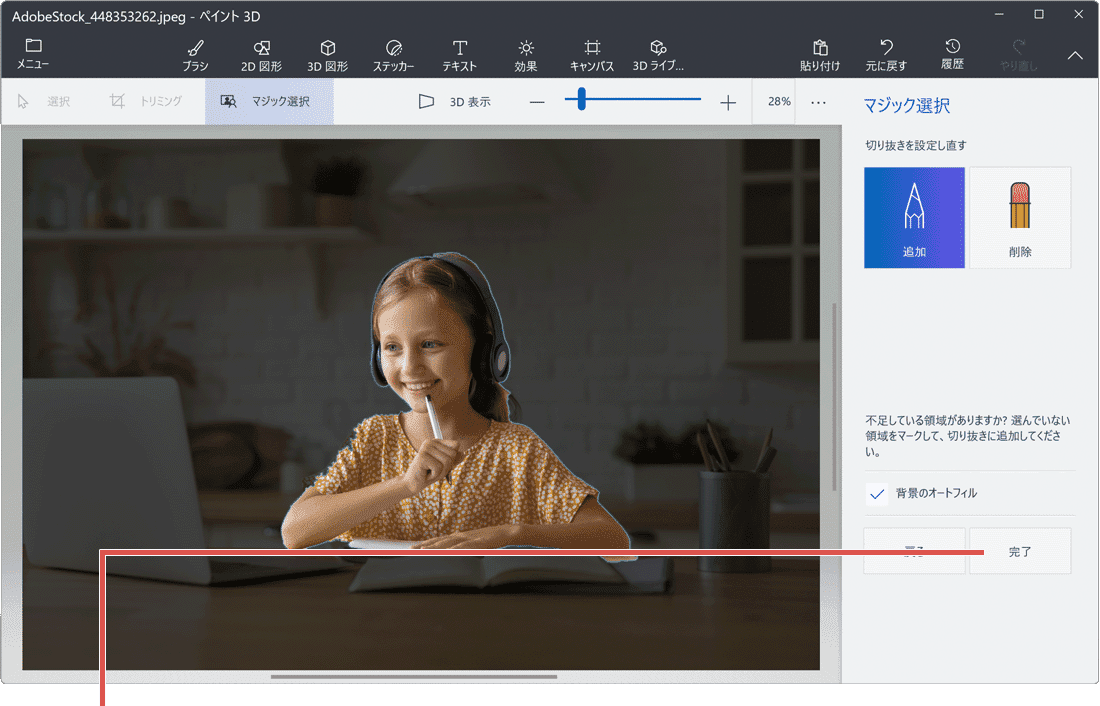Select the 削除 (Remove) eraser mode

1020,217
